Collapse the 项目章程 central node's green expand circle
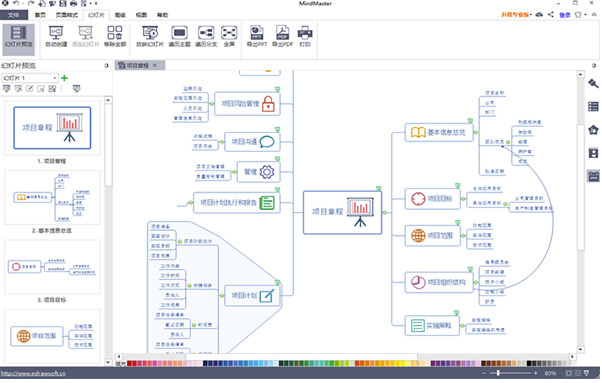Image resolution: width=602 pixels, height=383 pixels. [x=384, y=212]
